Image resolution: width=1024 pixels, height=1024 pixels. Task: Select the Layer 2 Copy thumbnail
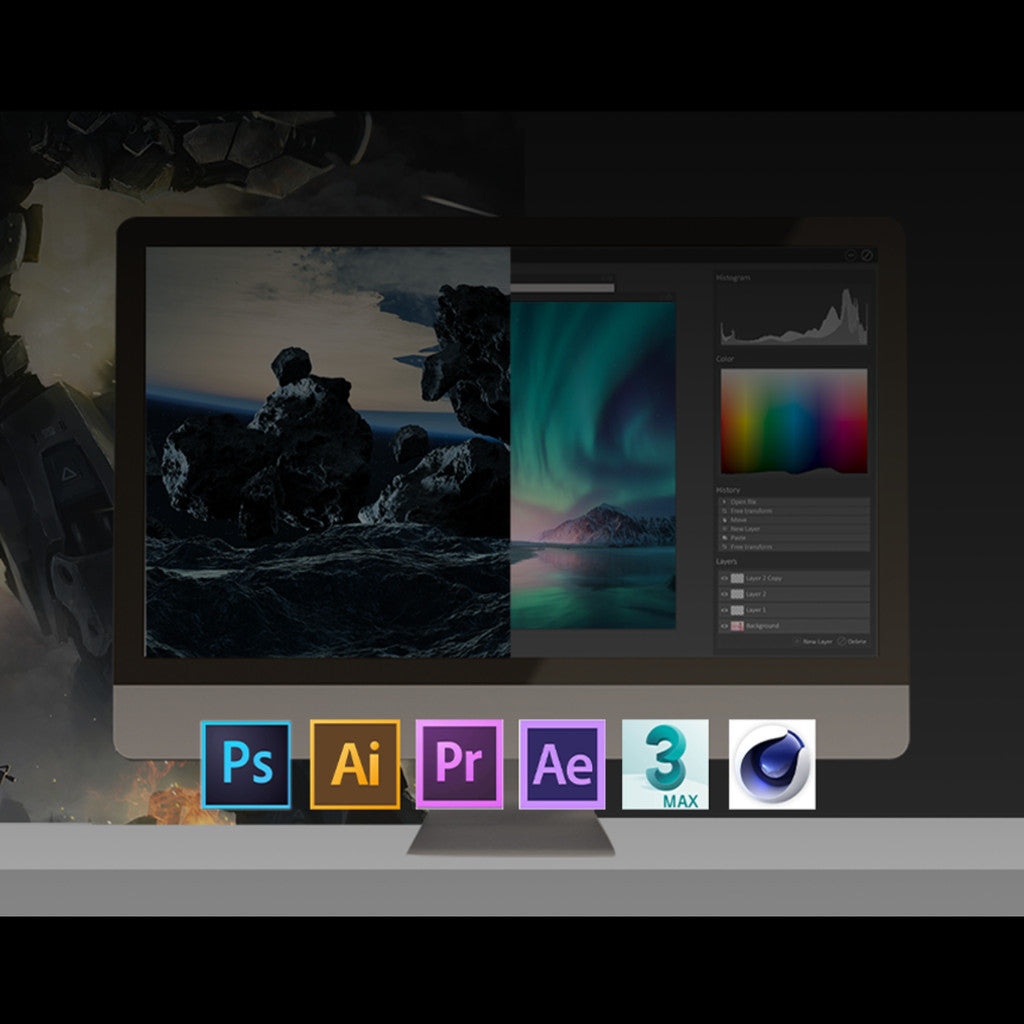point(737,578)
